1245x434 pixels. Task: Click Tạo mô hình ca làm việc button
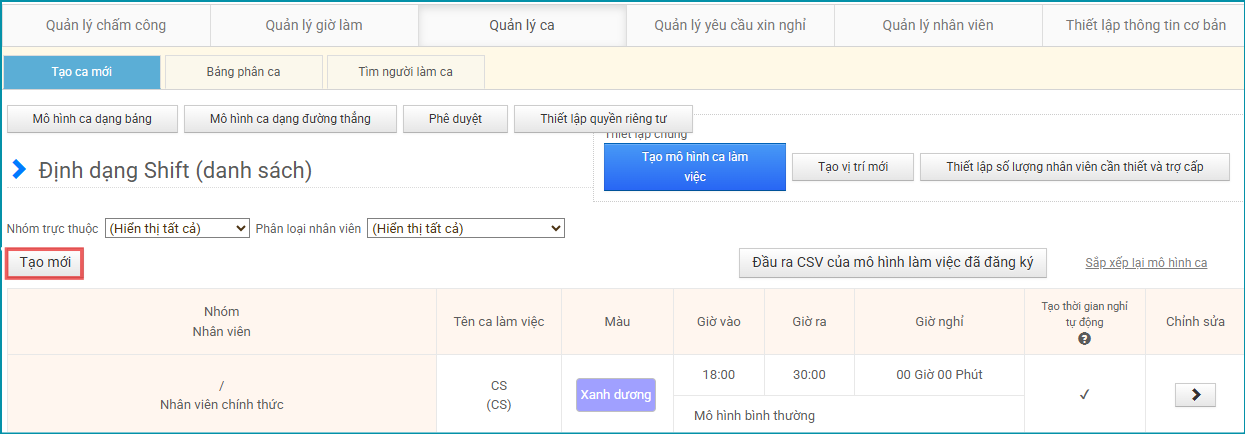point(694,166)
